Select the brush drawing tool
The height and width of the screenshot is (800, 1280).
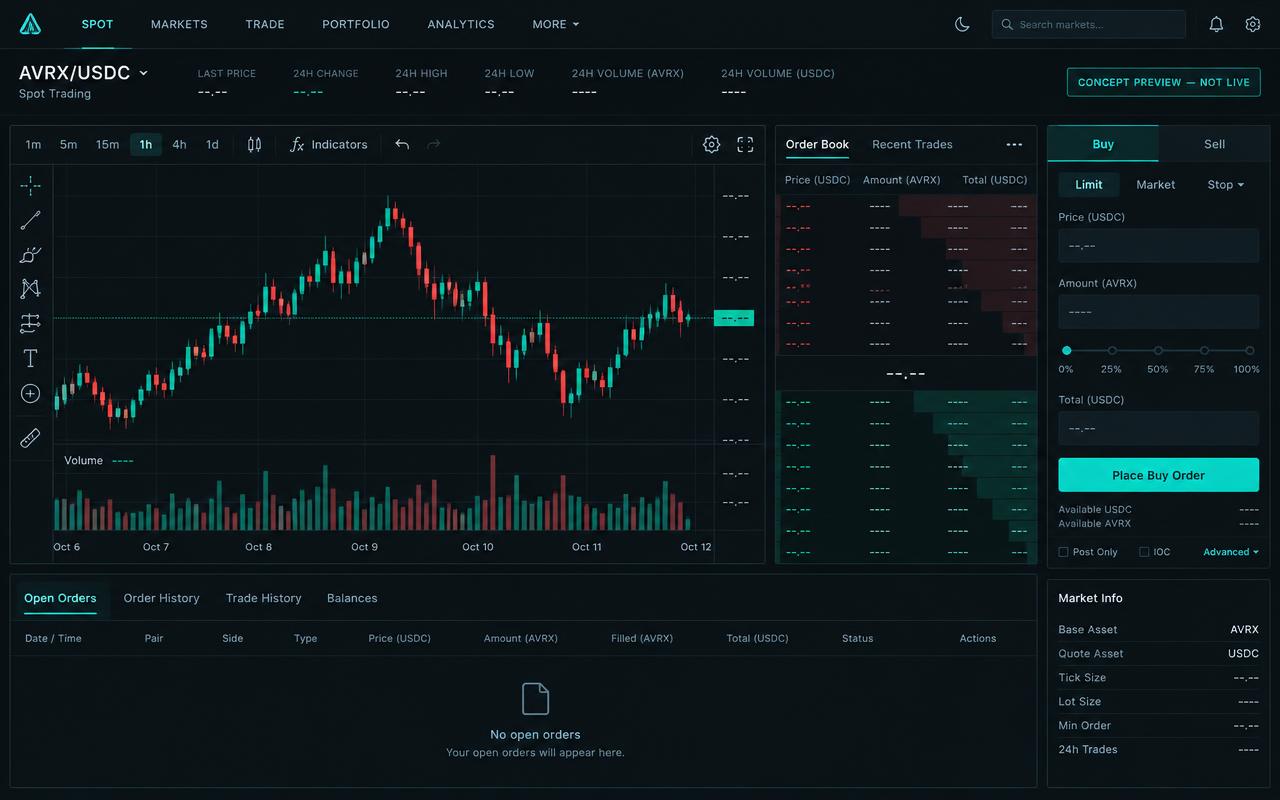(30, 254)
